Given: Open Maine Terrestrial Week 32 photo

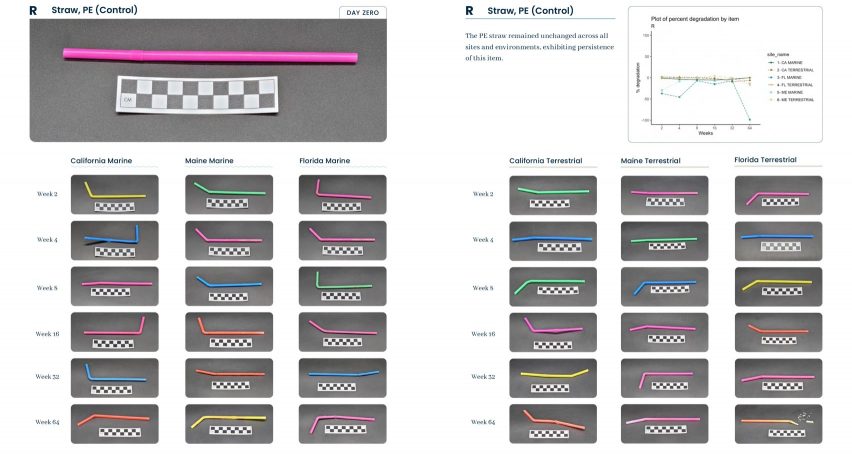Looking at the screenshot, I should pyautogui.click(x=665, y=378).
